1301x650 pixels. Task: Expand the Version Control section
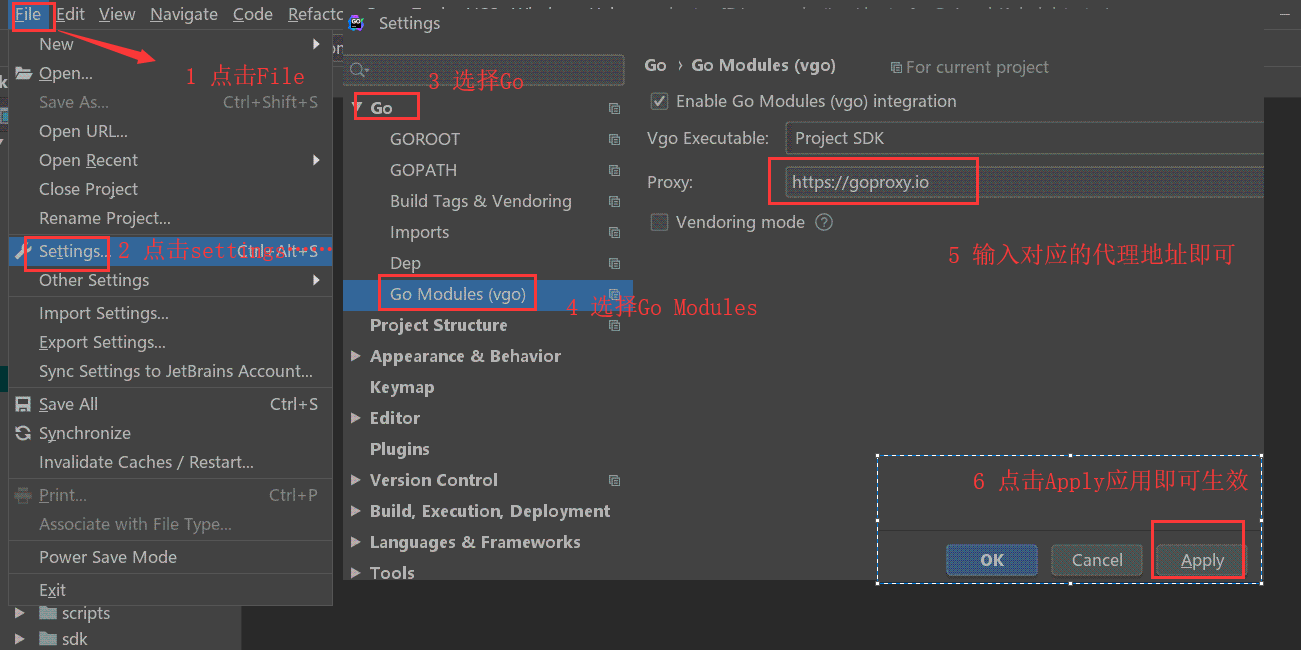[x=356, y=480]
